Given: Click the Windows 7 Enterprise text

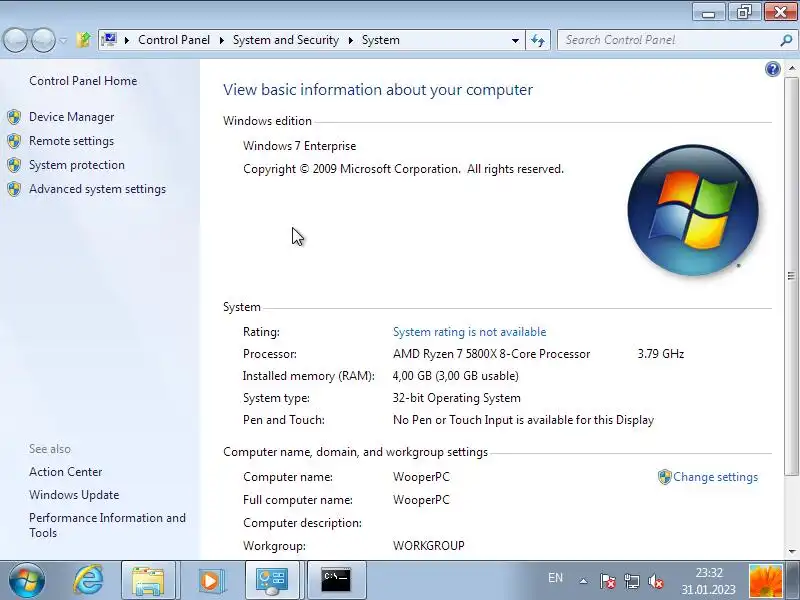Looking at the screenshot, I should tap(299, 146).
